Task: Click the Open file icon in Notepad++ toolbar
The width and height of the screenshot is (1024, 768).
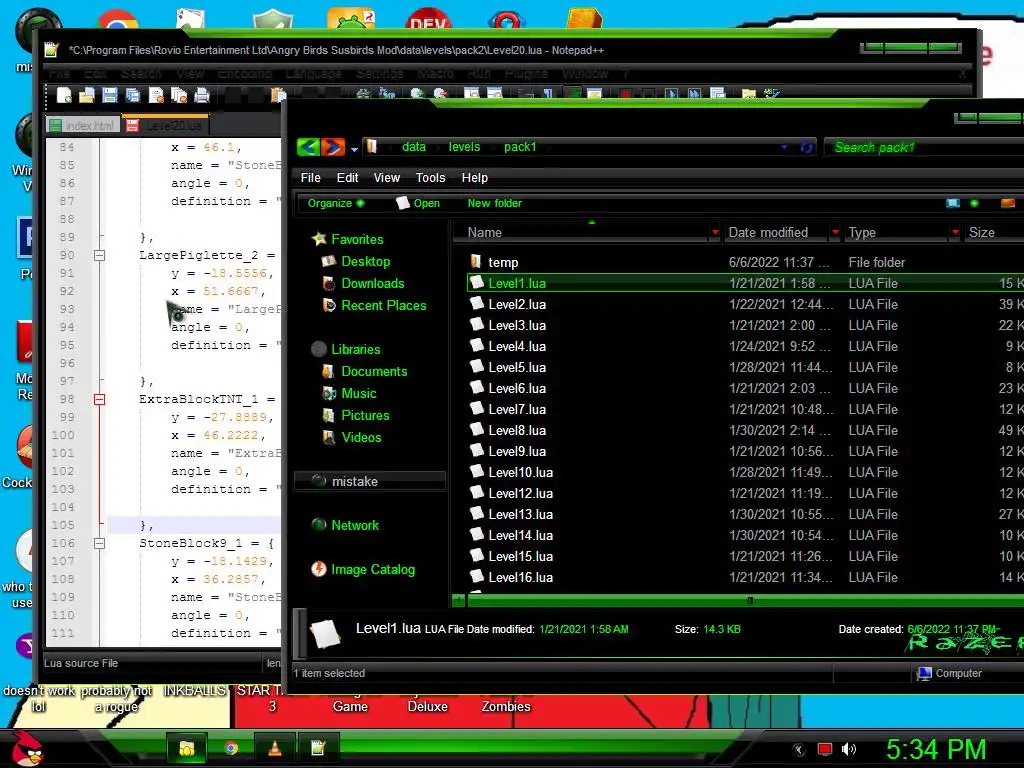Action: 87,95
